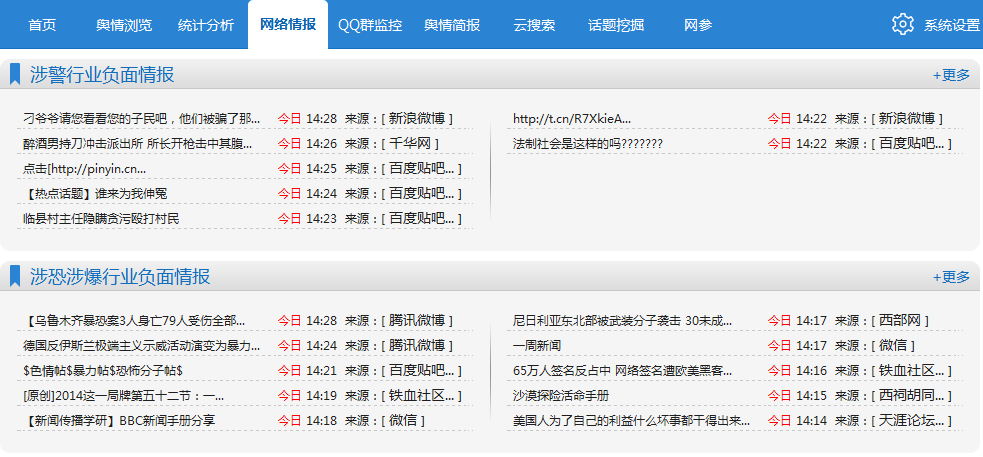Expand 更多 in 涉警行业负面情报 section

[951, 75]
